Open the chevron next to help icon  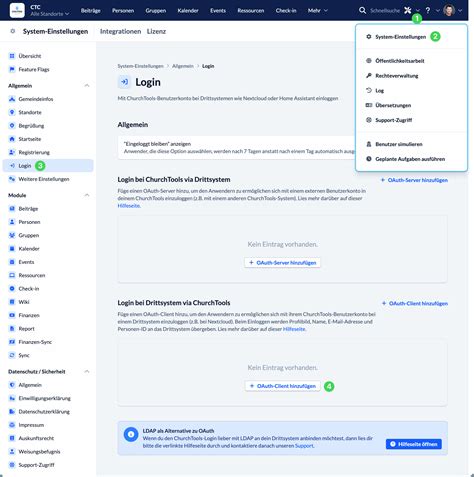point(438,11)
